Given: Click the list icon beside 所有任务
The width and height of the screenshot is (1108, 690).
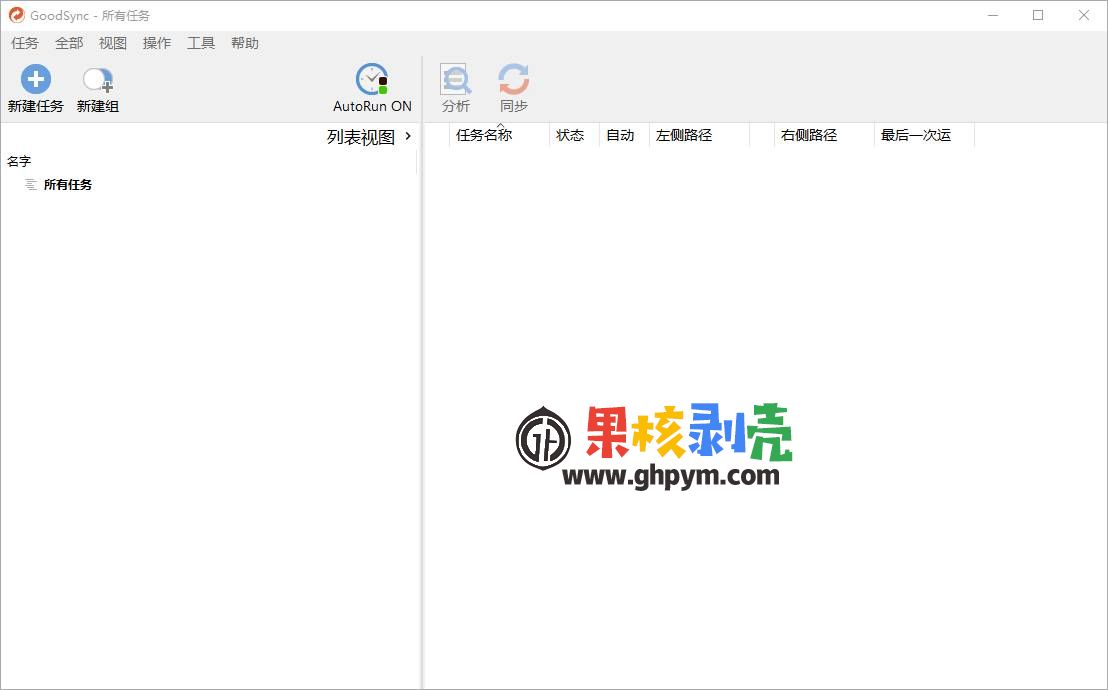Looking at the screenshot, I should 30,185.
